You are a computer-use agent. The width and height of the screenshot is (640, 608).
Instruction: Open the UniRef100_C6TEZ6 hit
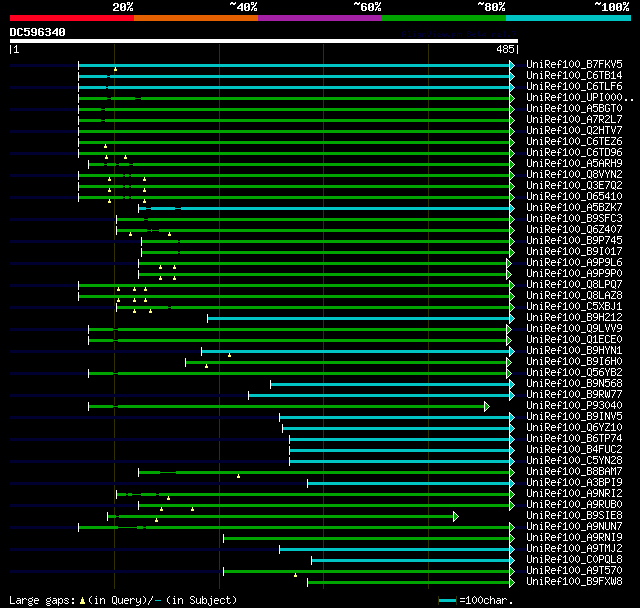tap(574, 142)
